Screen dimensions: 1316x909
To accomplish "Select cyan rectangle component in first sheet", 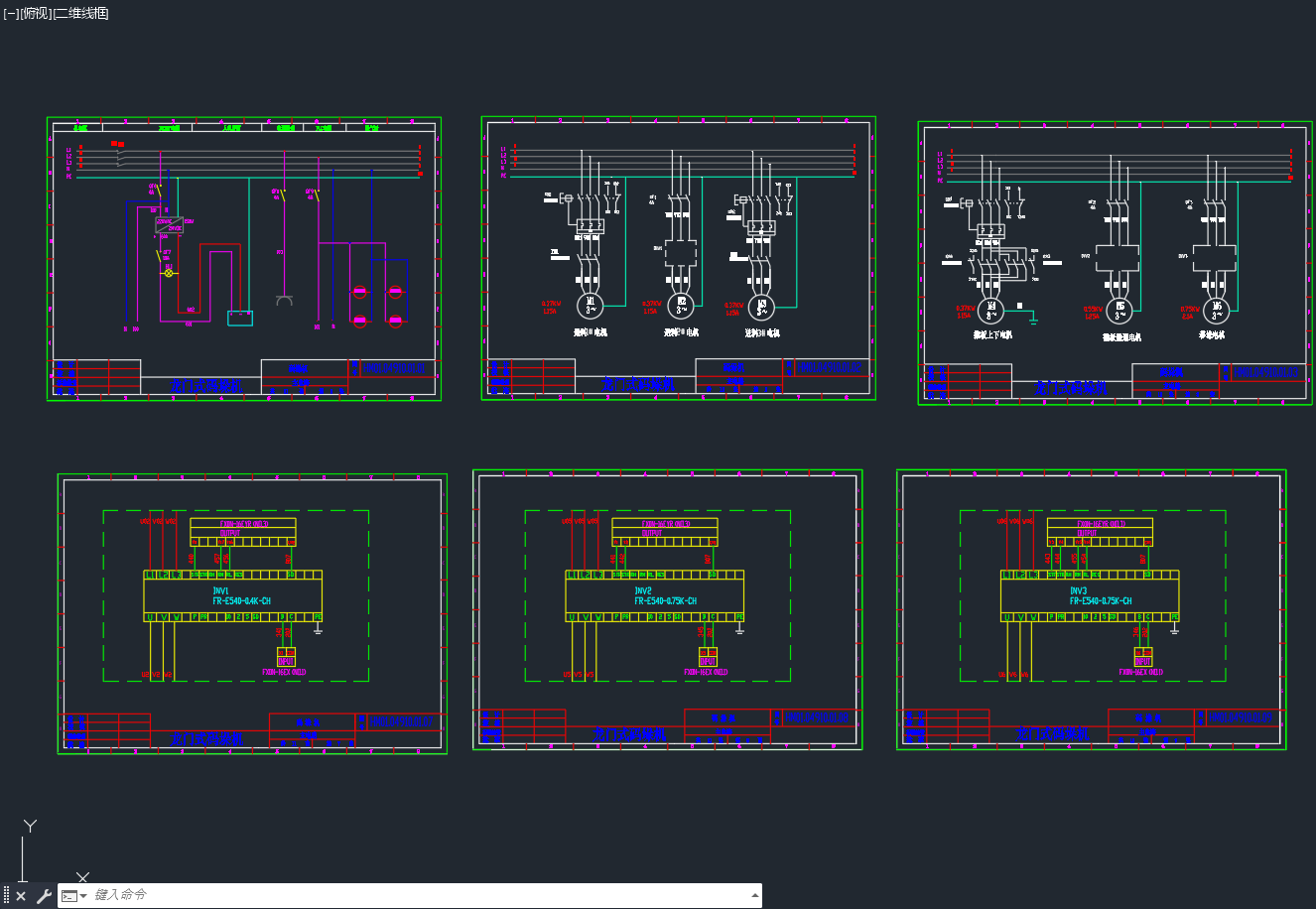I will (240, 319).
